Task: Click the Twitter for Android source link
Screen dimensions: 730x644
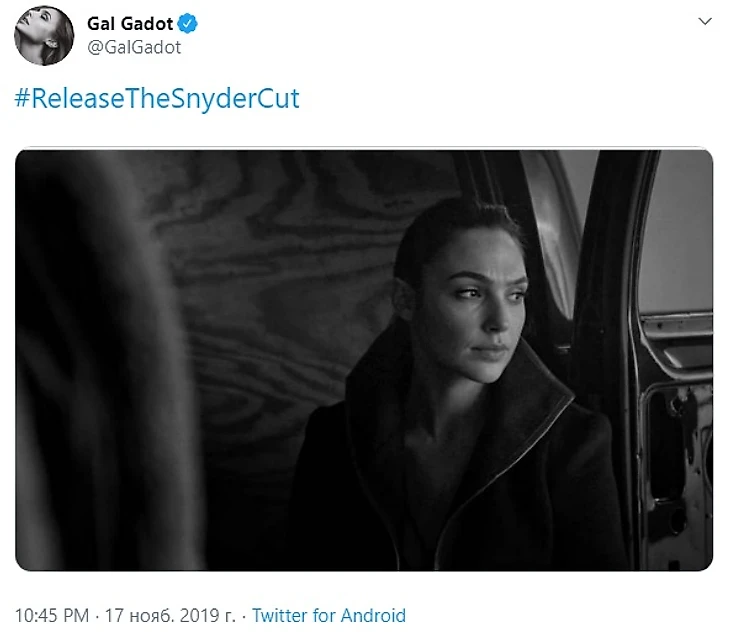Action: point(329,615)
